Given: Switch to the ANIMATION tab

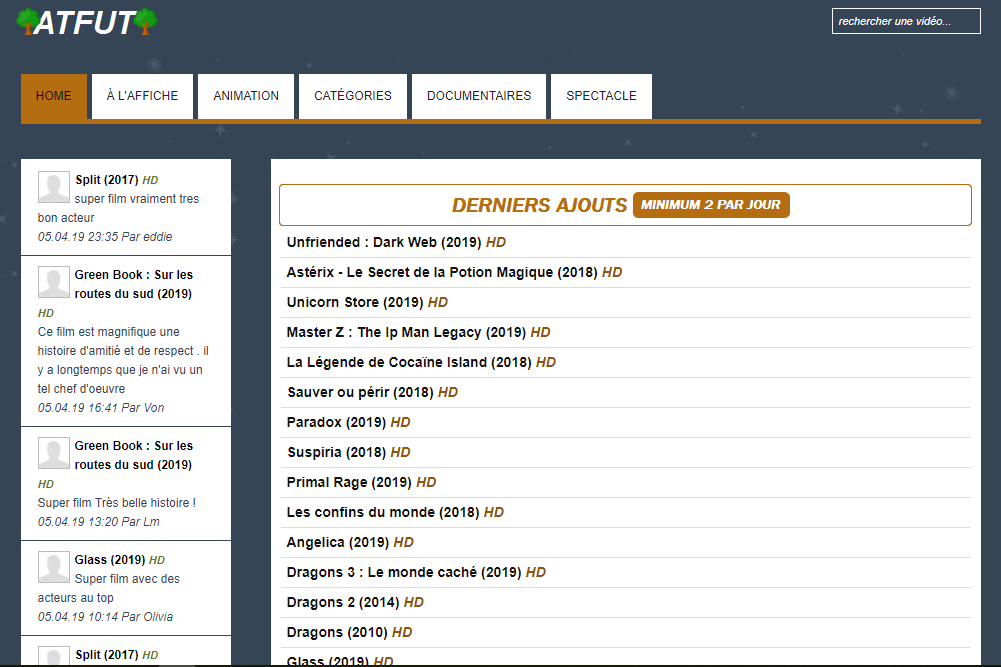Looking at the screenshot, I should pos(246,96).
